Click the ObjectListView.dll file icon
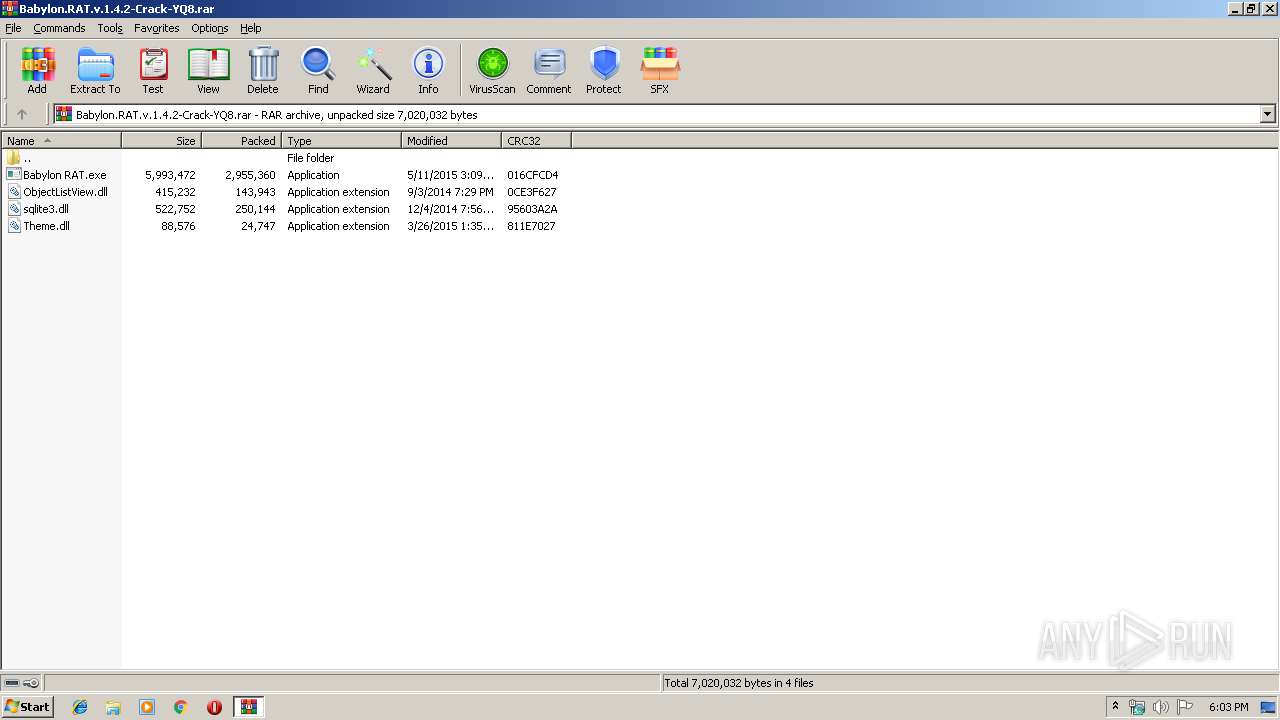Viewport: 1280px width, 720px height. (14, 192)
